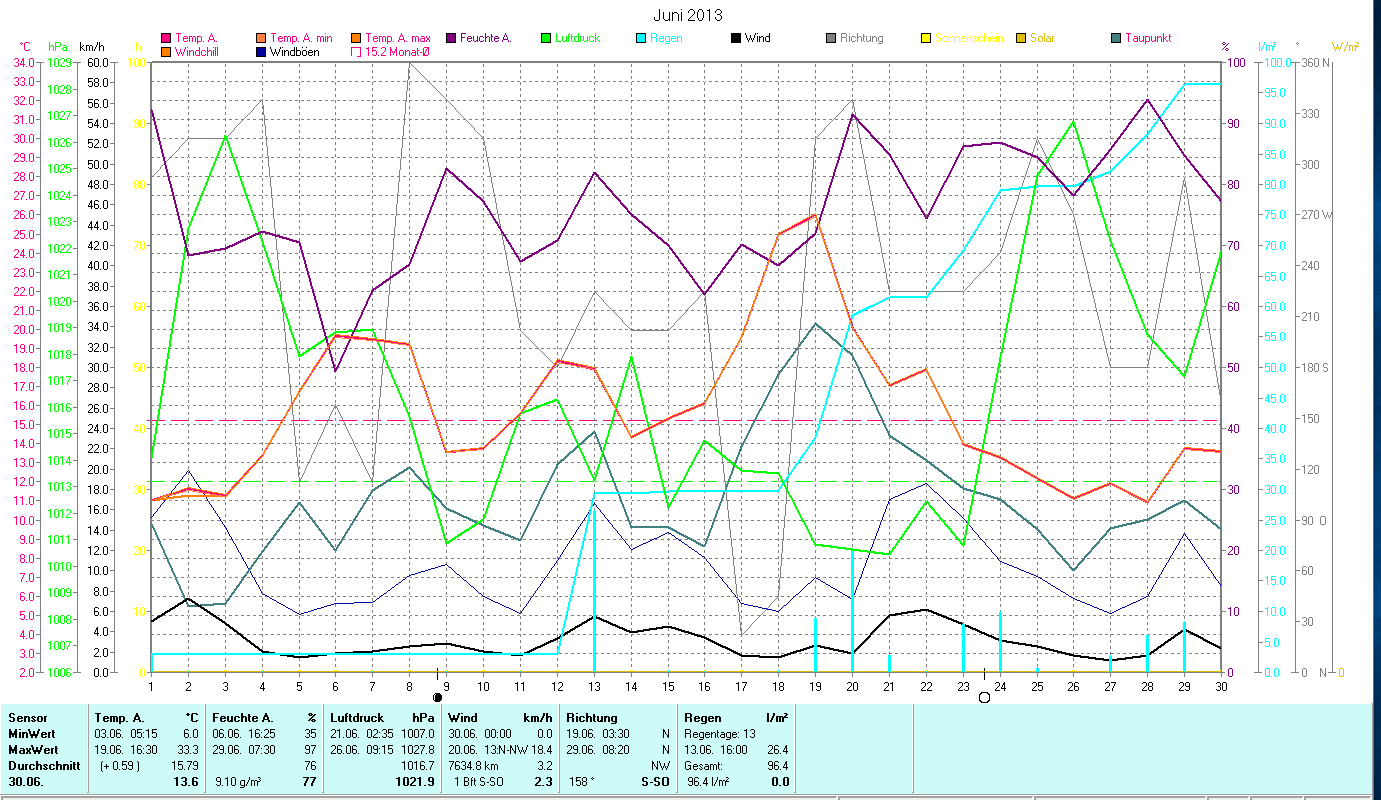Click the new moon marker below day 9

[x=437, y=696]
